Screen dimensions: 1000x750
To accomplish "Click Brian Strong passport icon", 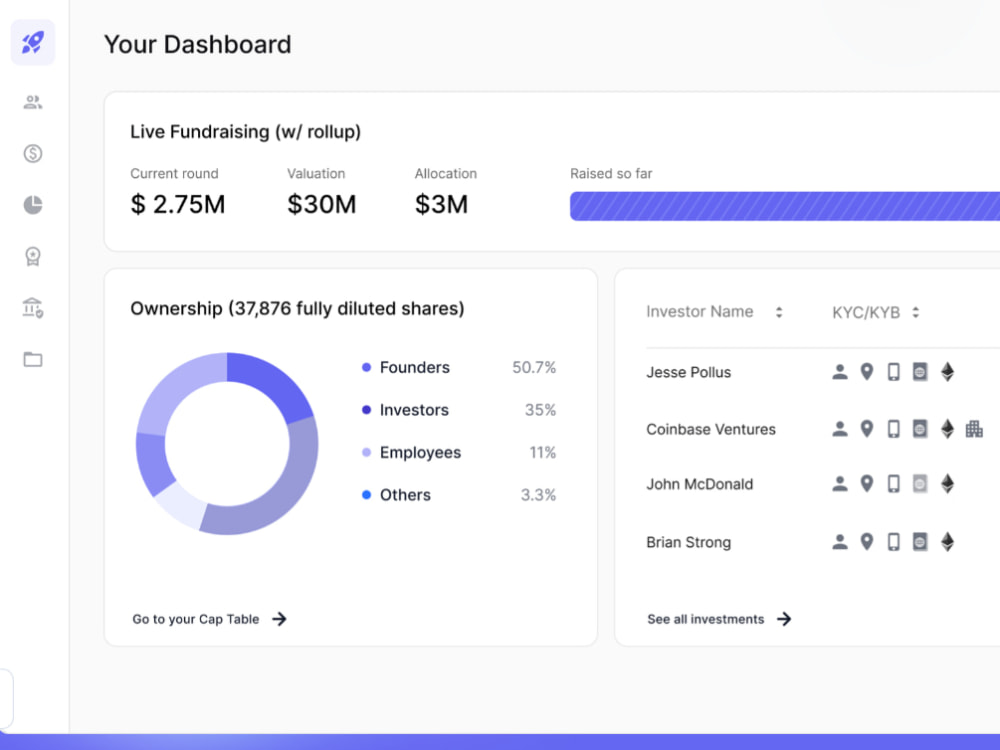I will click(x=920, y=541).
